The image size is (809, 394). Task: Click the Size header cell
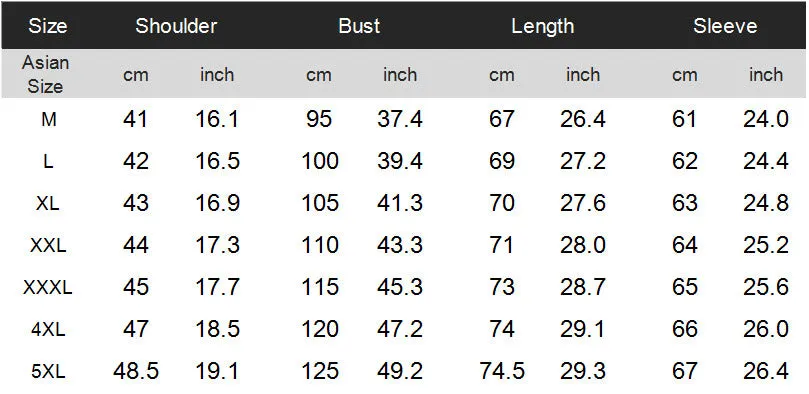point(47,26)
